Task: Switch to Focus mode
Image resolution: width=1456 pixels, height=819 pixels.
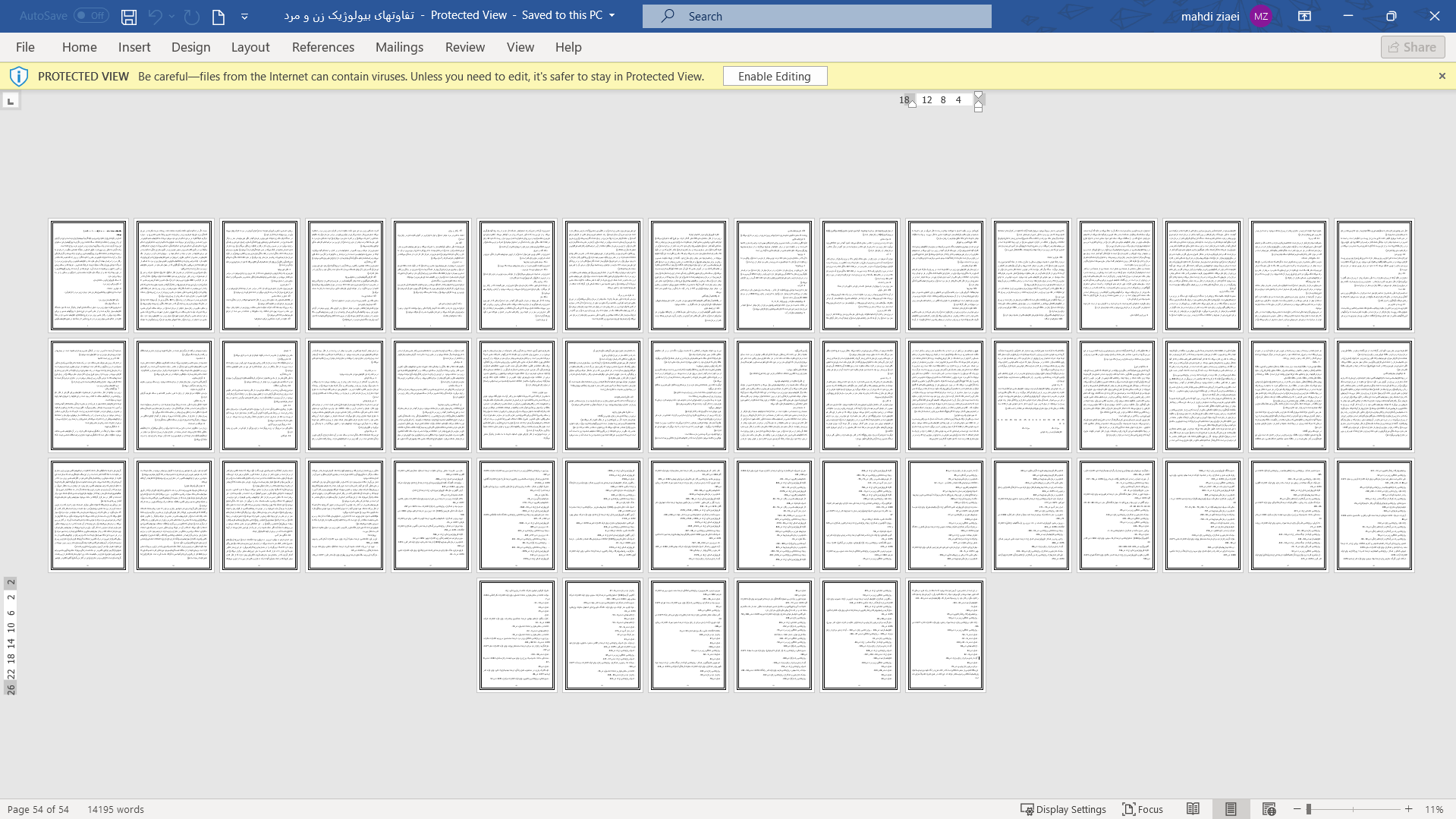Action: tap(1143, 809)
